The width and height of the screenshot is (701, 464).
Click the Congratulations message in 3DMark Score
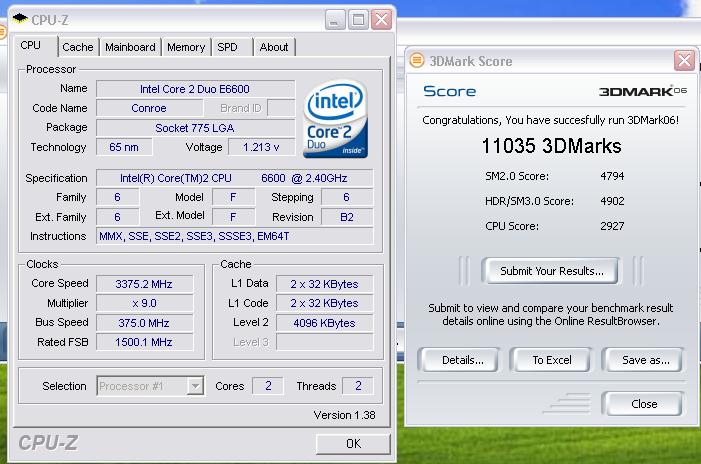coord(550,120)
